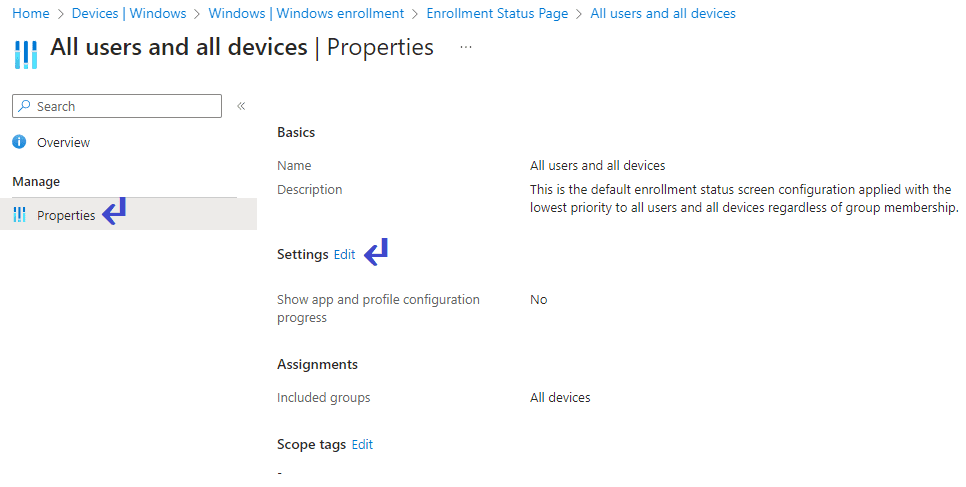The width and height of the screenshot is (966, 487).
Task: Click the All users and all devices page title
Action: coord(179,47)
